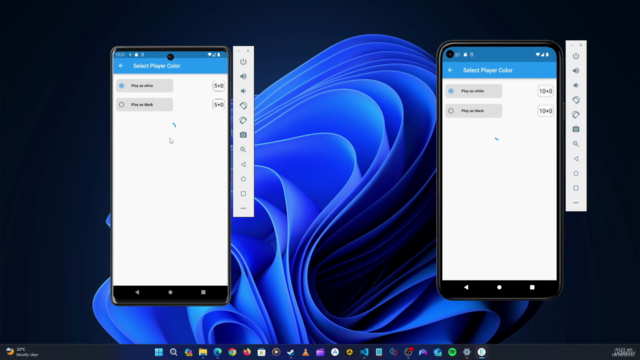This screenshot has height=360, width=640.
Task: Click Volume down icon in 5+0 emulator toolbar
Action: 243,91
